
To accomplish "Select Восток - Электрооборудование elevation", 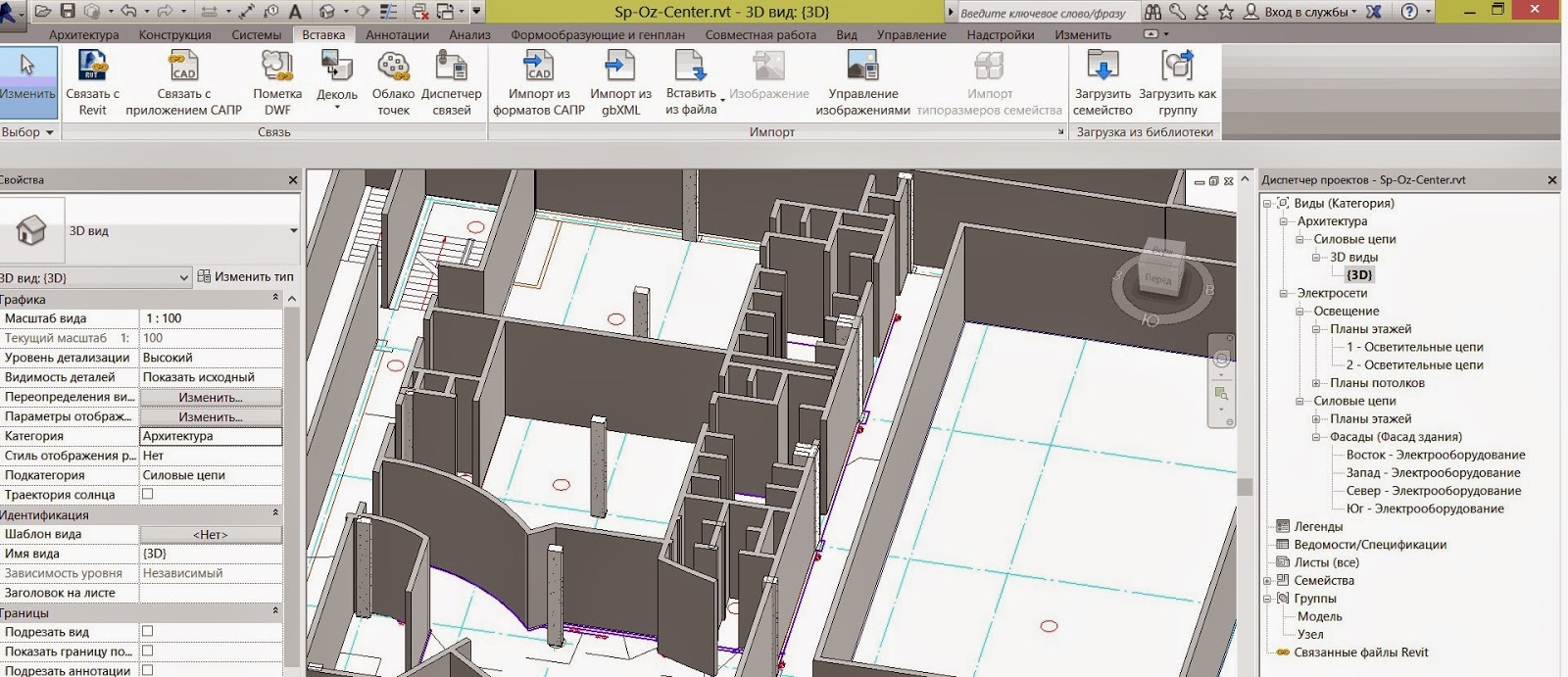I will point(1436,455).
